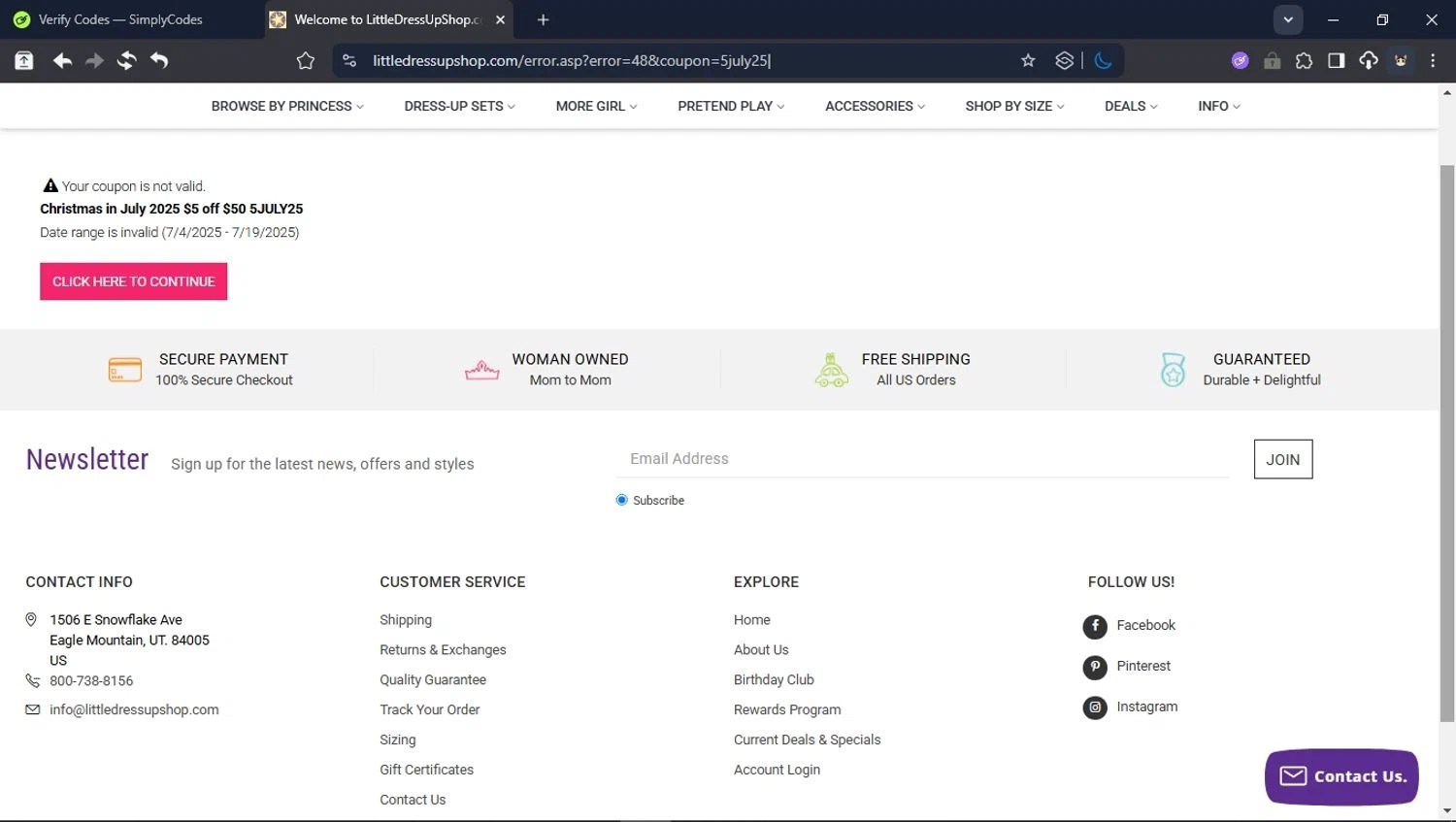Viewport: 1456px width, 822px height.
Task: Open browser three-dot menu
Action: pyautogui.click(x=1433, y=60)
